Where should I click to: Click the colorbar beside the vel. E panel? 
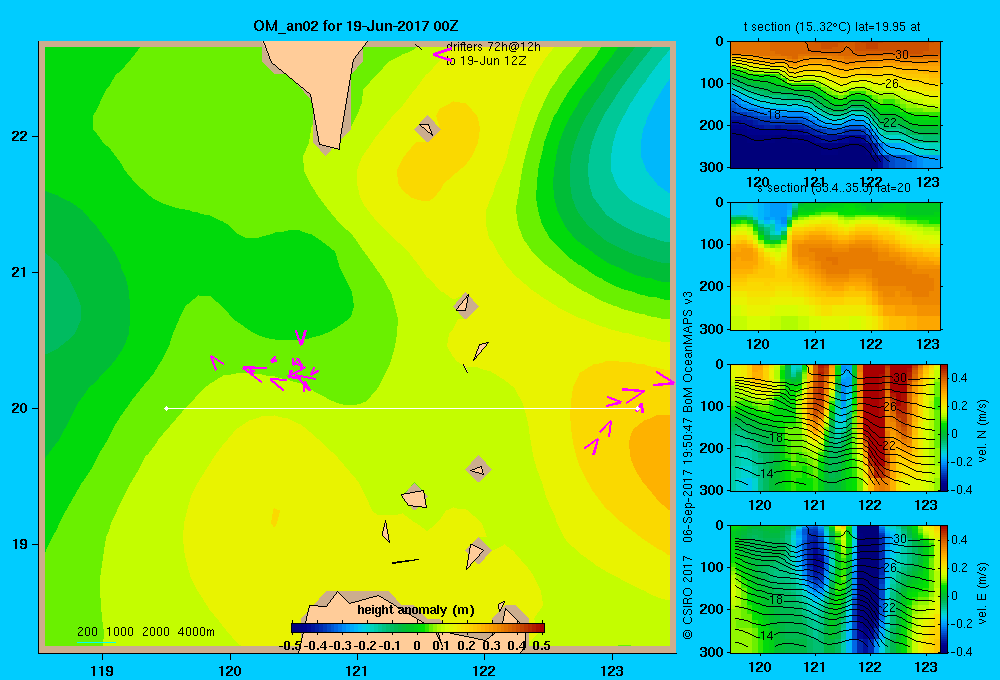click(x=945, y=589)
